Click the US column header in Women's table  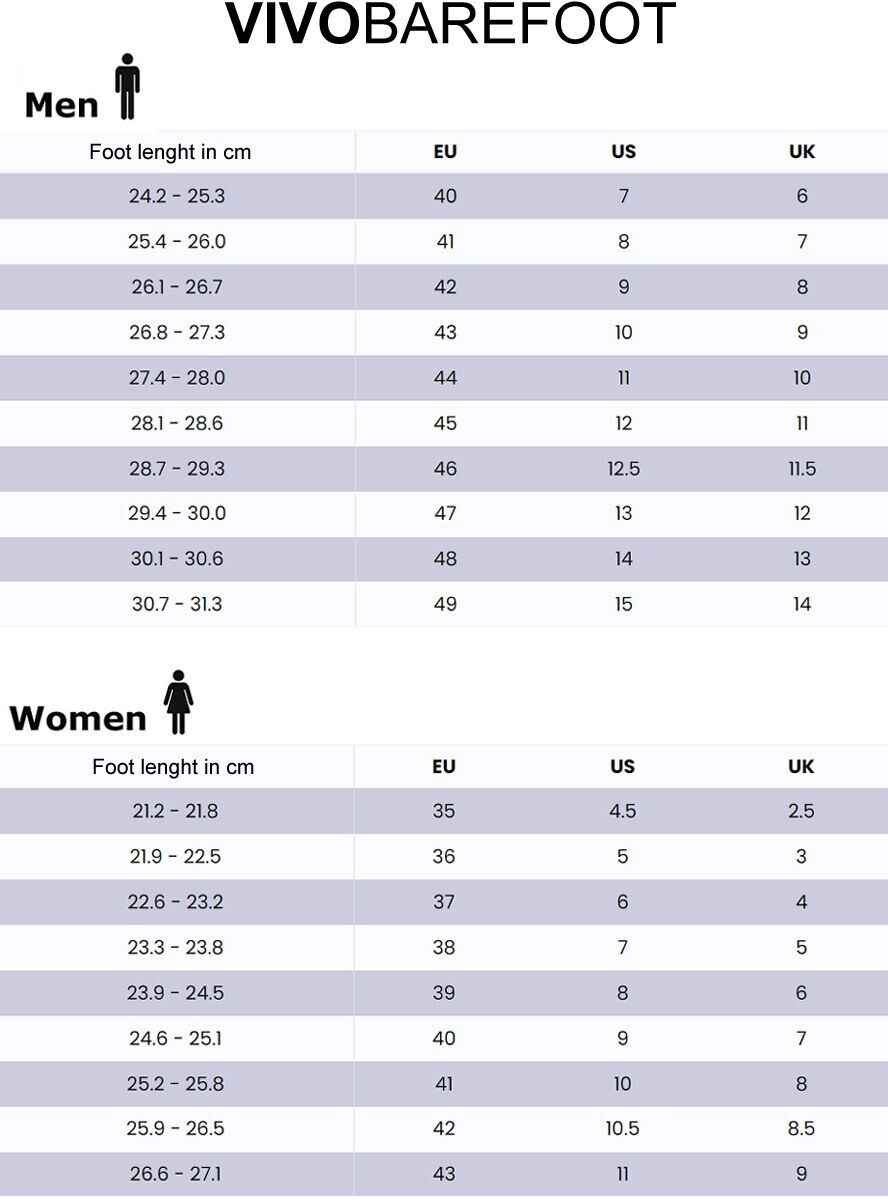pos(622,767)
